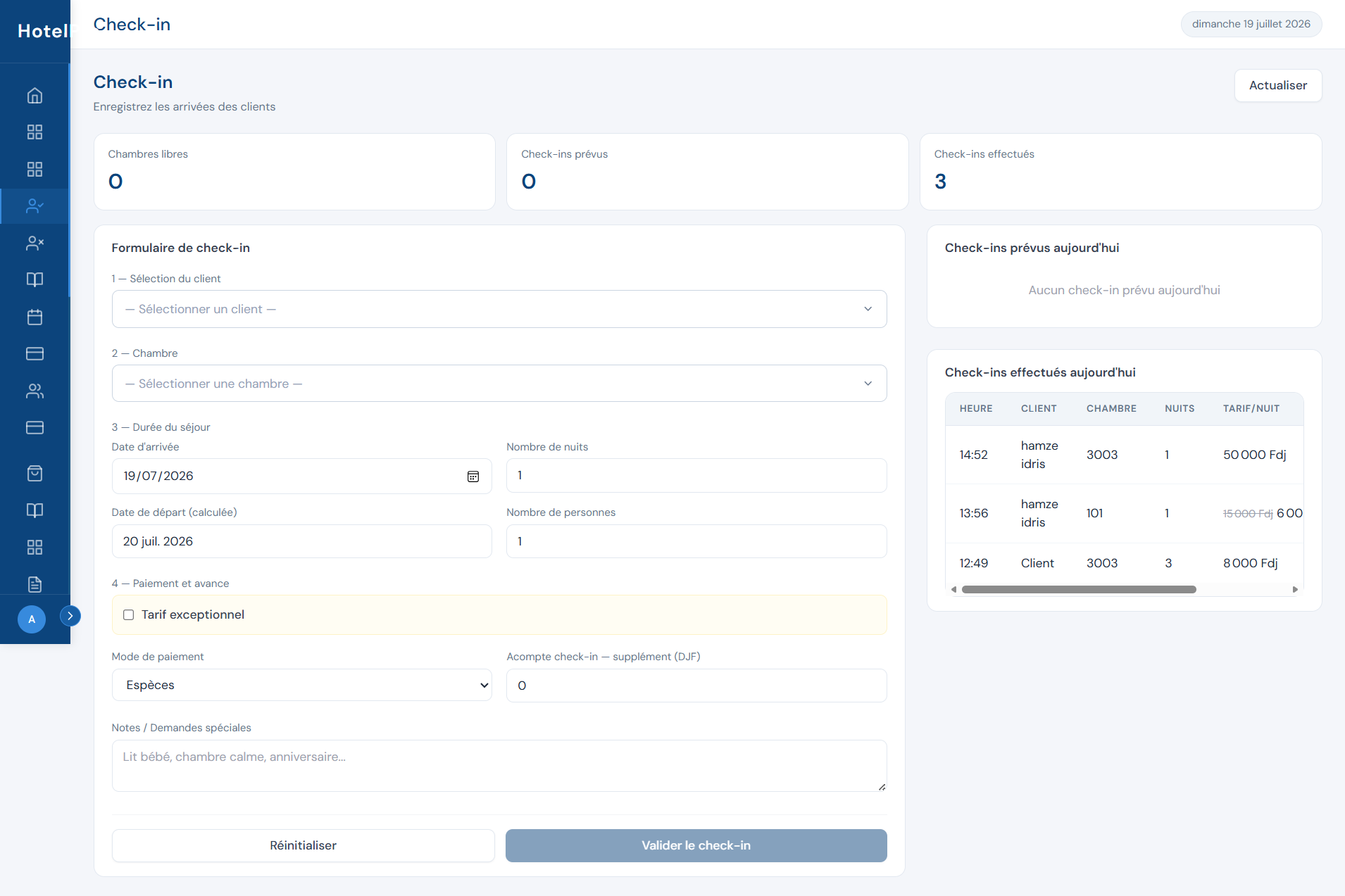Screen dimensions: 1345x896
Task: Click the HEURE column header
Action: point(975,409)
